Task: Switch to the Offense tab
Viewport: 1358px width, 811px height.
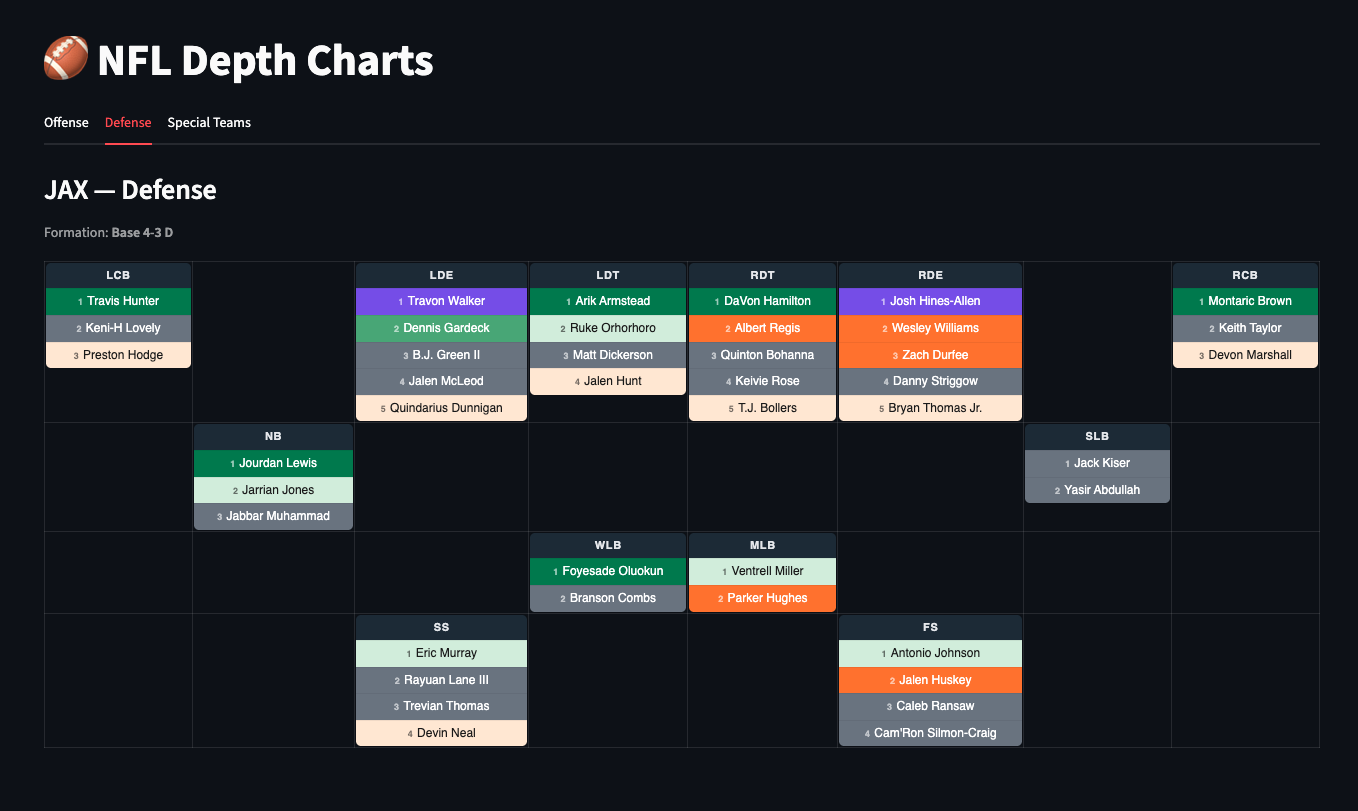Action: pos(66,123)
